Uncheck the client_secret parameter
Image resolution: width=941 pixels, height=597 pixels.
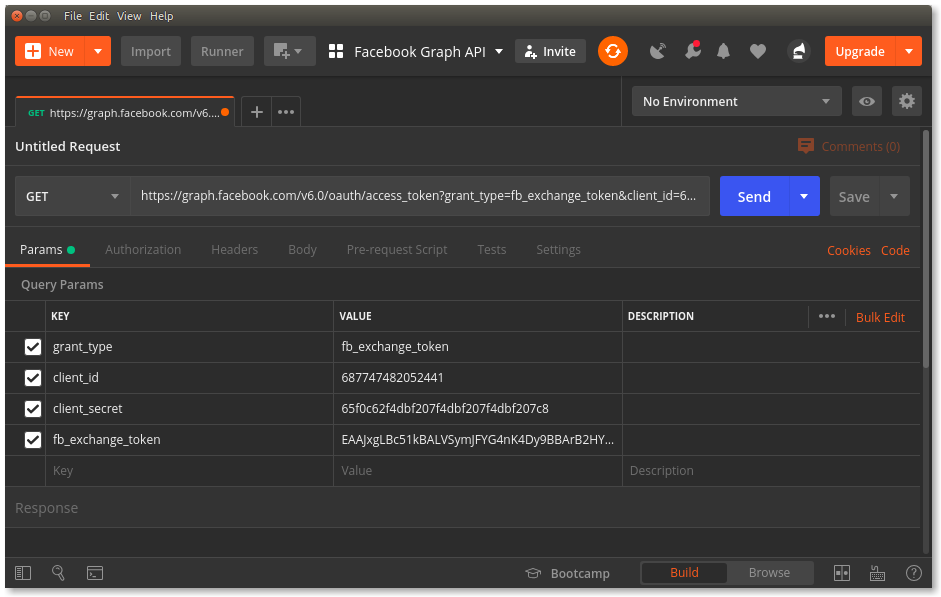(x=33, y=409)
